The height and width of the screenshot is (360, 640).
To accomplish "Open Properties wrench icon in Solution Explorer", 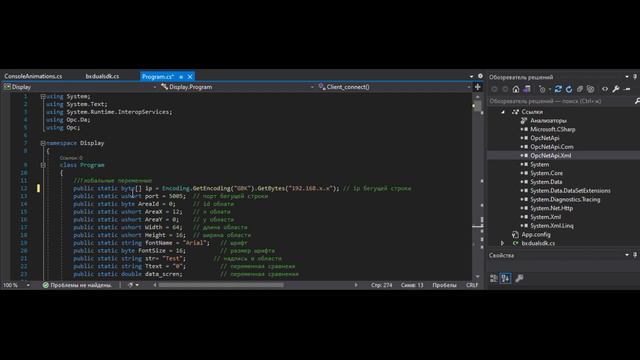I will 616,89.
